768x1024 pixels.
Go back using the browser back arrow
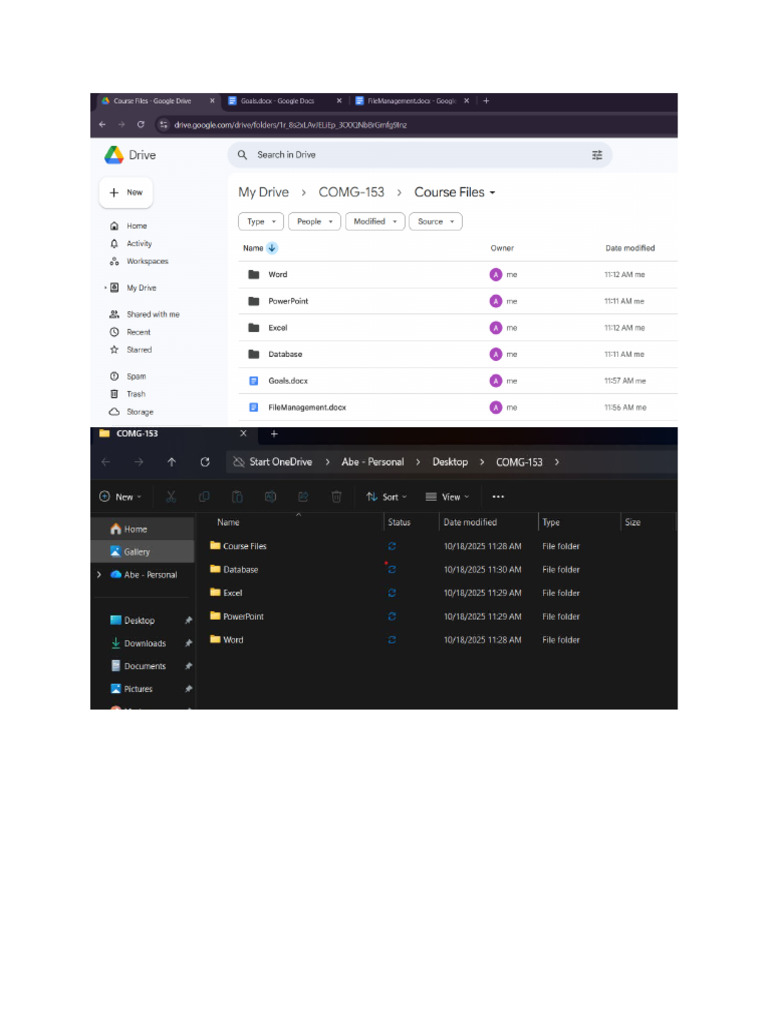[x=103, y=124]
